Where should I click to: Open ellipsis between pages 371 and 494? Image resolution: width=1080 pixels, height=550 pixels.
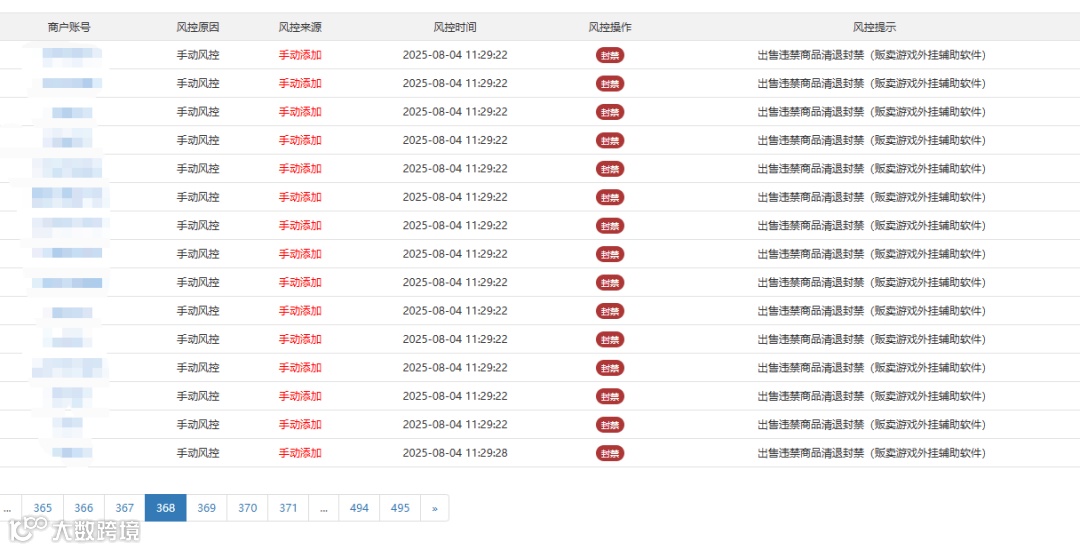tap(324, 508)
